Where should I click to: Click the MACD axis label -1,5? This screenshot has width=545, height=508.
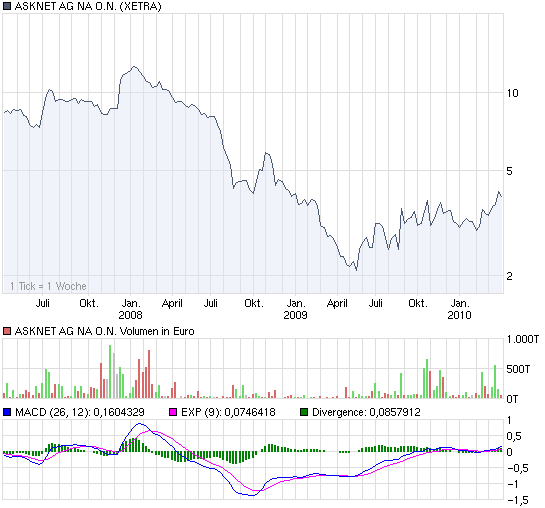[518, 500]
